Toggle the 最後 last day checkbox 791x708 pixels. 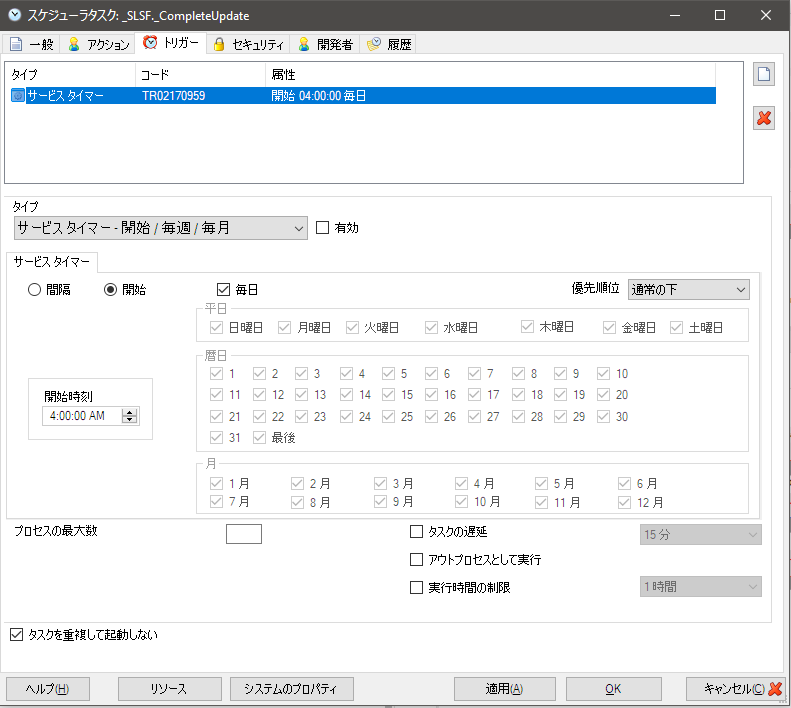pos(259,438)
